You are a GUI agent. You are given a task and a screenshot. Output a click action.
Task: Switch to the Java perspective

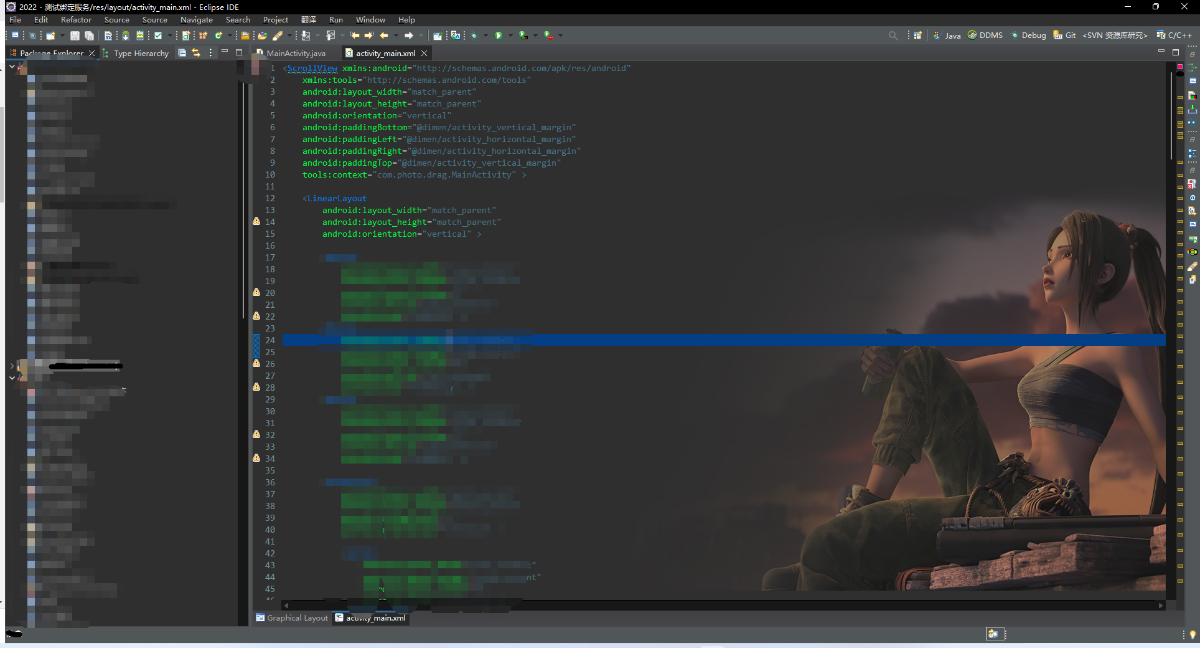(946, 35)
